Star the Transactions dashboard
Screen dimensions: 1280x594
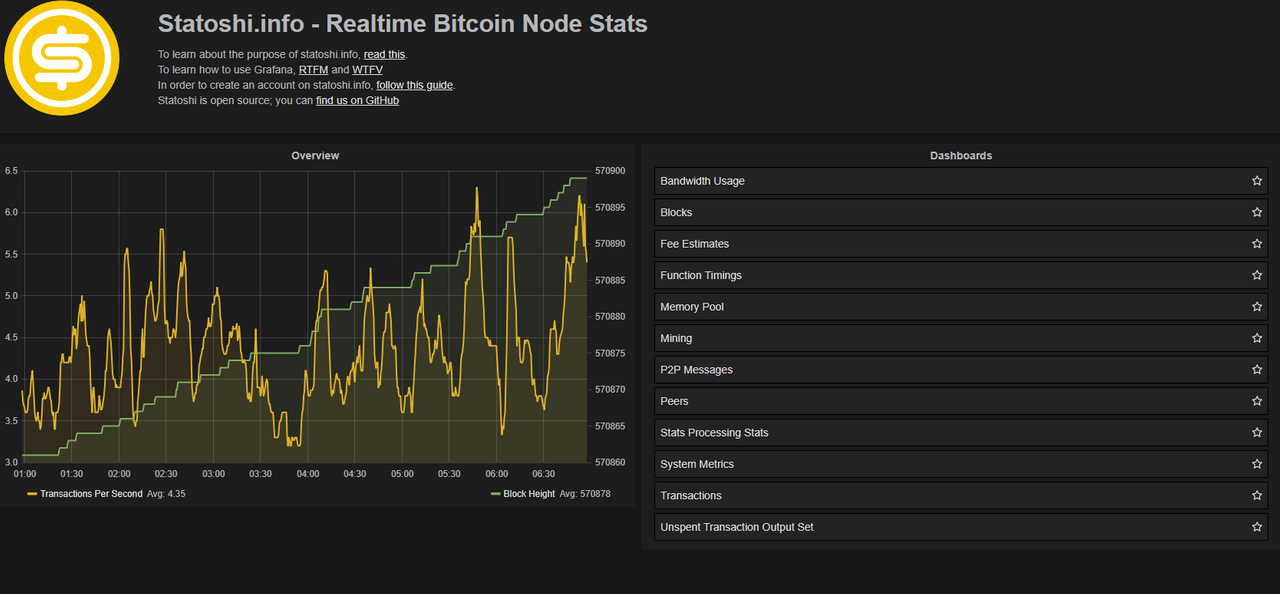coord(1257,496)
